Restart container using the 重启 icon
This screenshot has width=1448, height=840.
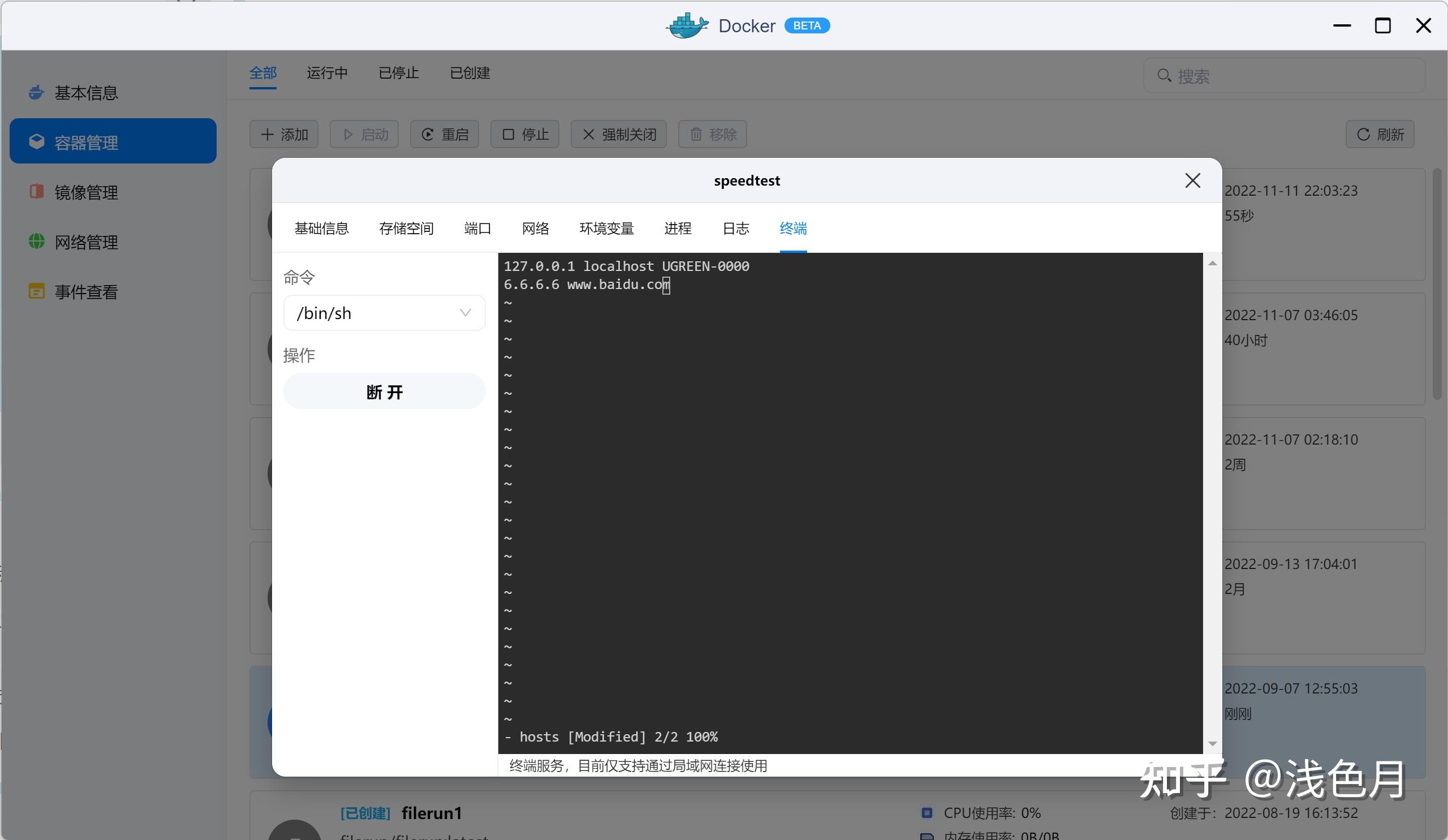coord(428,134)
